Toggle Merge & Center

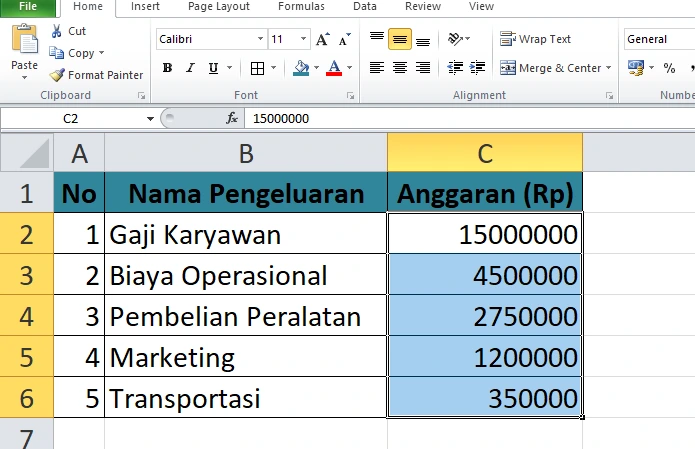click(550, 68)
